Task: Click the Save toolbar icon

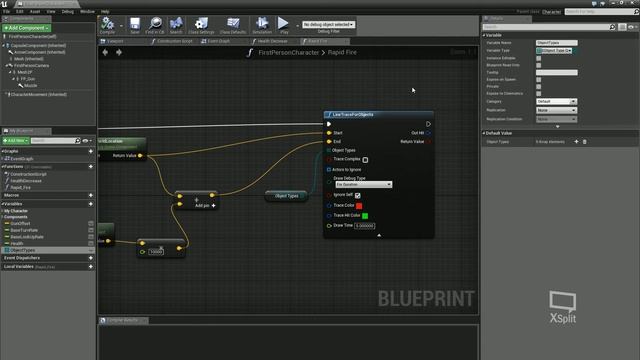Action: (135, 25)
